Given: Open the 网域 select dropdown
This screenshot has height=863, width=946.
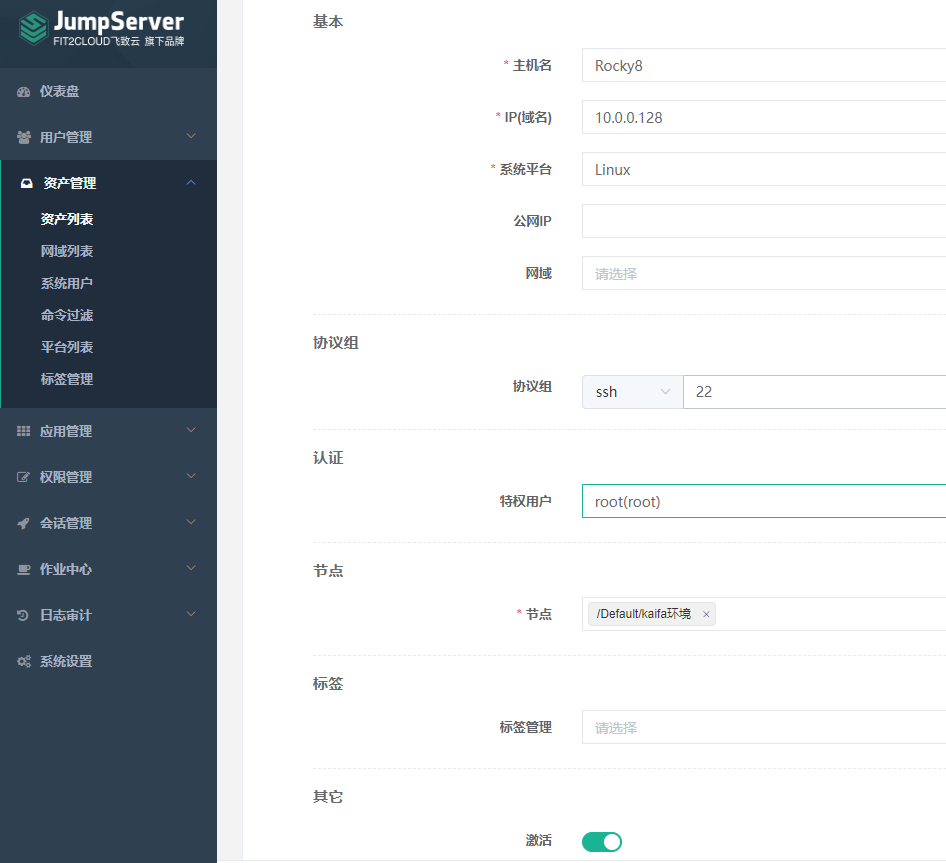Looking at the screenshot, I should tap(764, 273).
